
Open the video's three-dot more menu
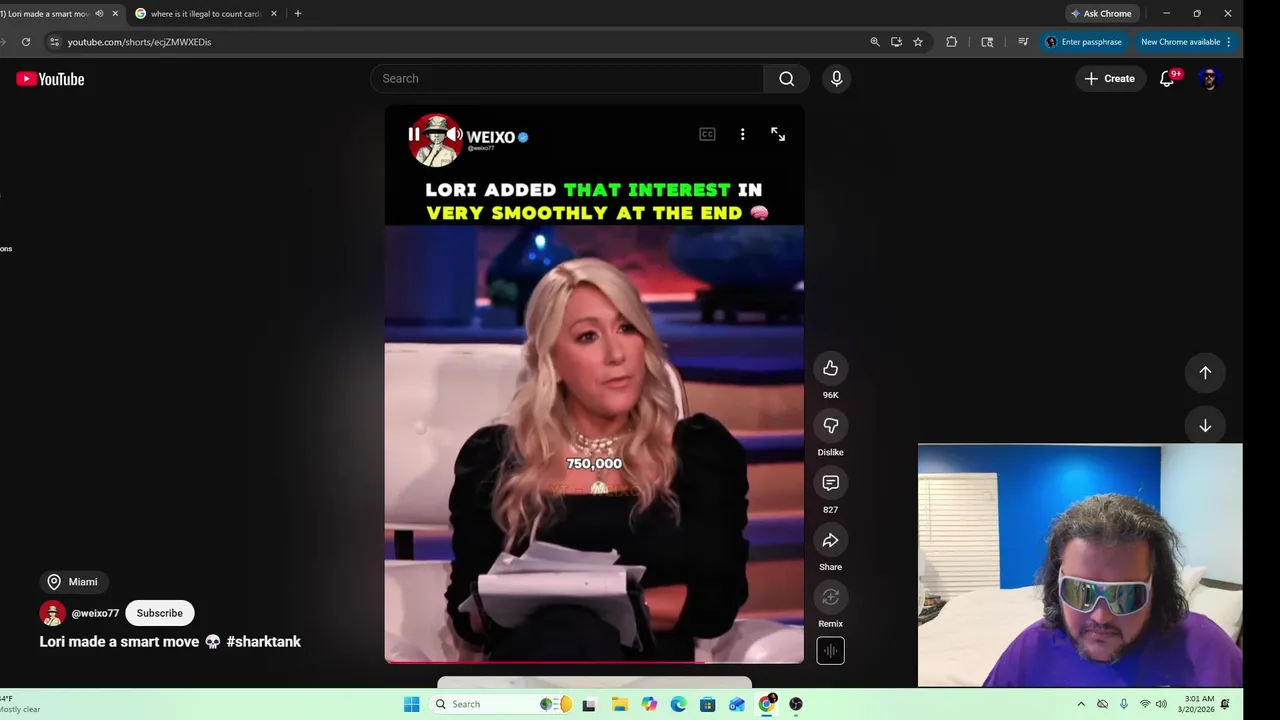point(742,134)
